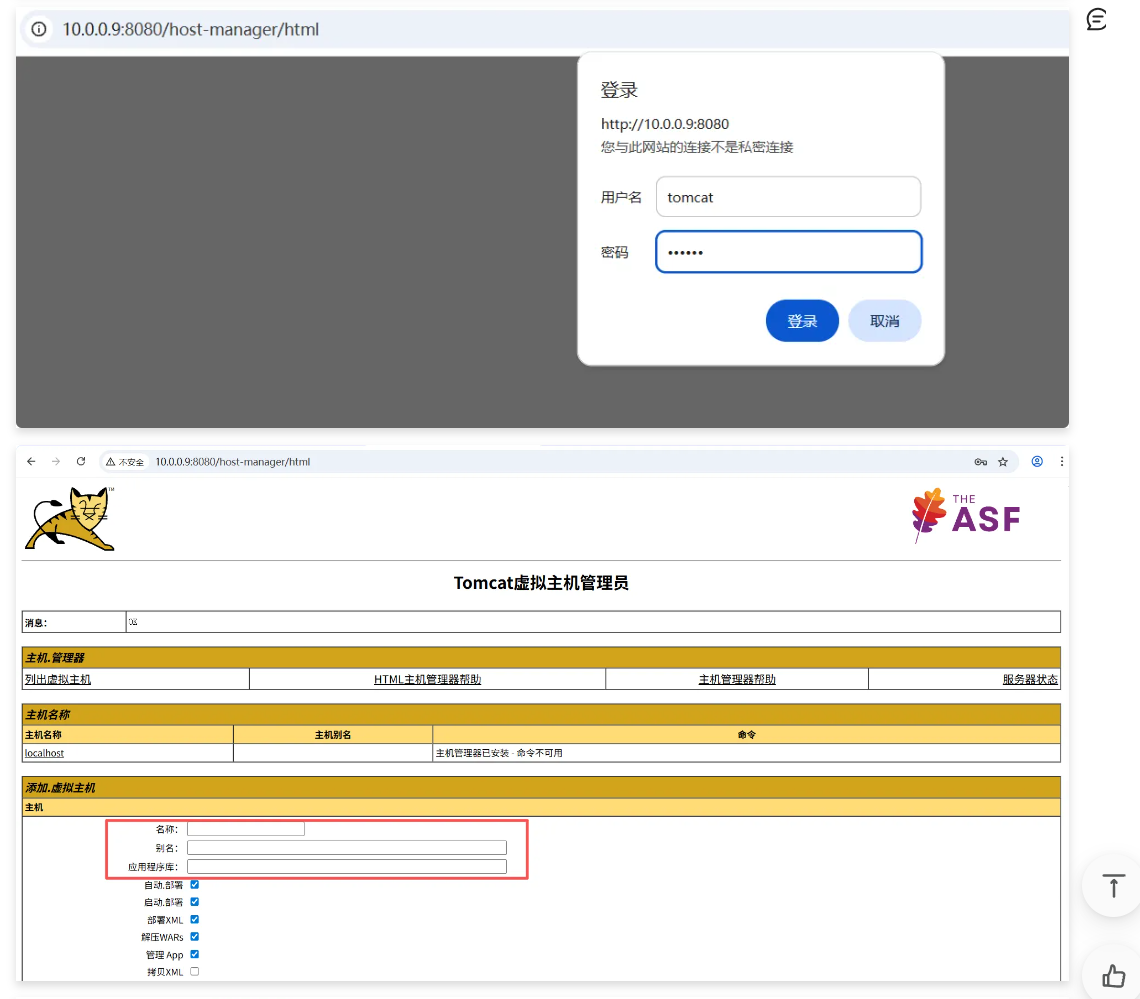The height and width of the screenshot is (999, 1140).
Task: Open the 列出虚拟主机 link
Action: [x=58, y=680]
